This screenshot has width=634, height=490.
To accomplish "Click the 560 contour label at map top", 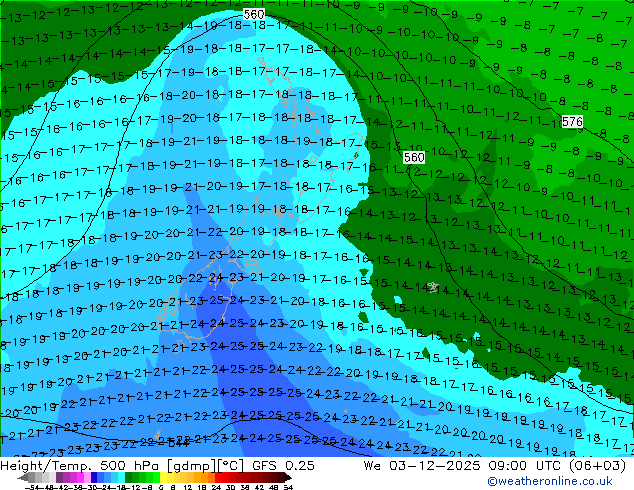I will pyautogui.click(x=254, y=15).
